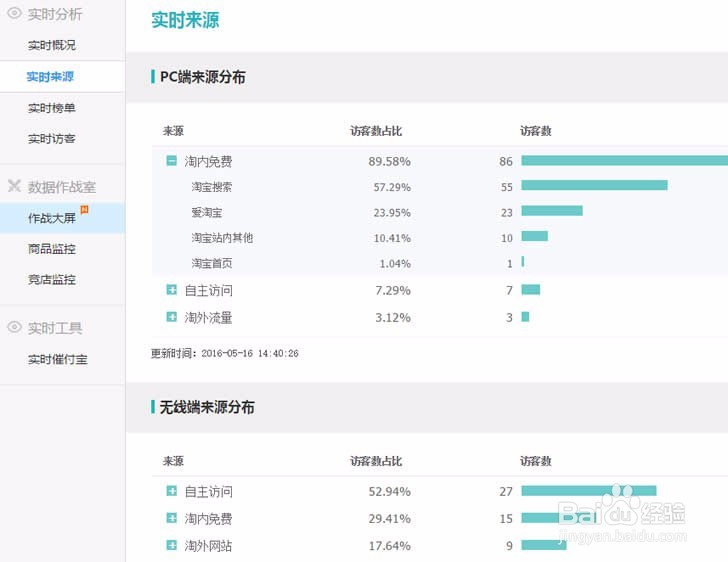Click the 淘宝搜索 visitor count bar
The height and width of the screenshot is (562, 728).
pos(594,186)
